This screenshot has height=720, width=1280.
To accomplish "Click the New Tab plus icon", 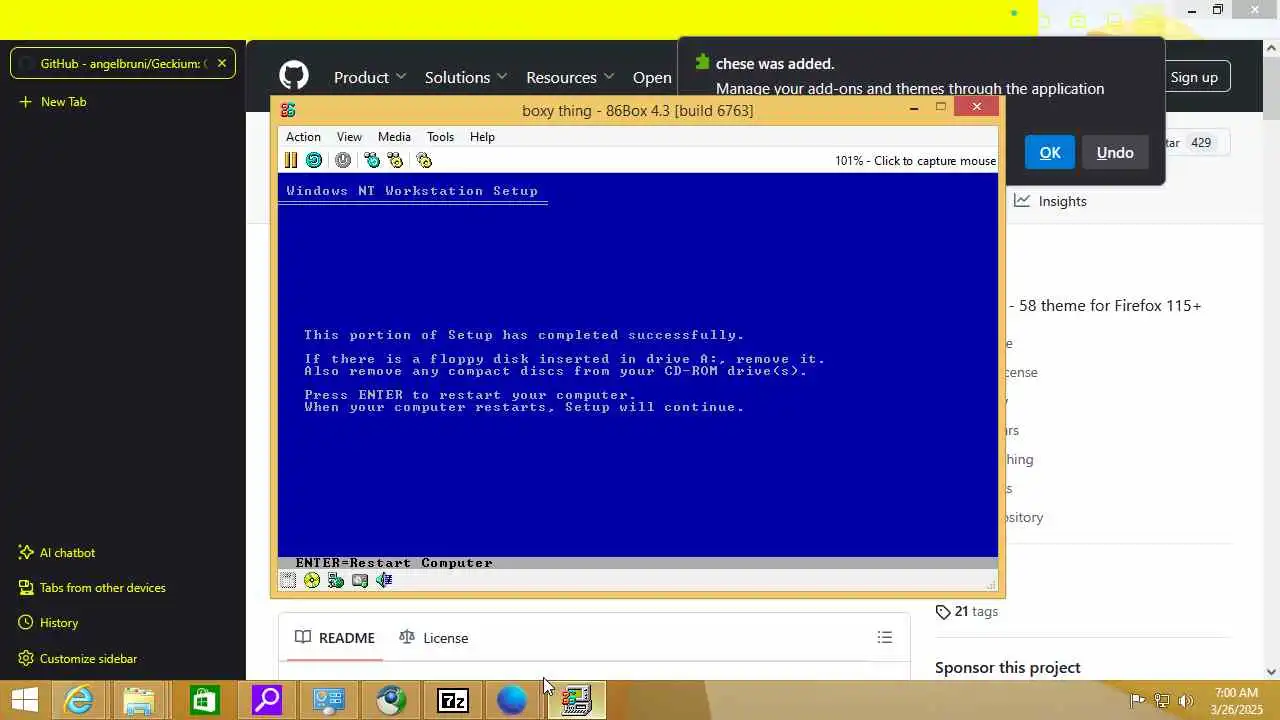I will (x=25, y=102).
